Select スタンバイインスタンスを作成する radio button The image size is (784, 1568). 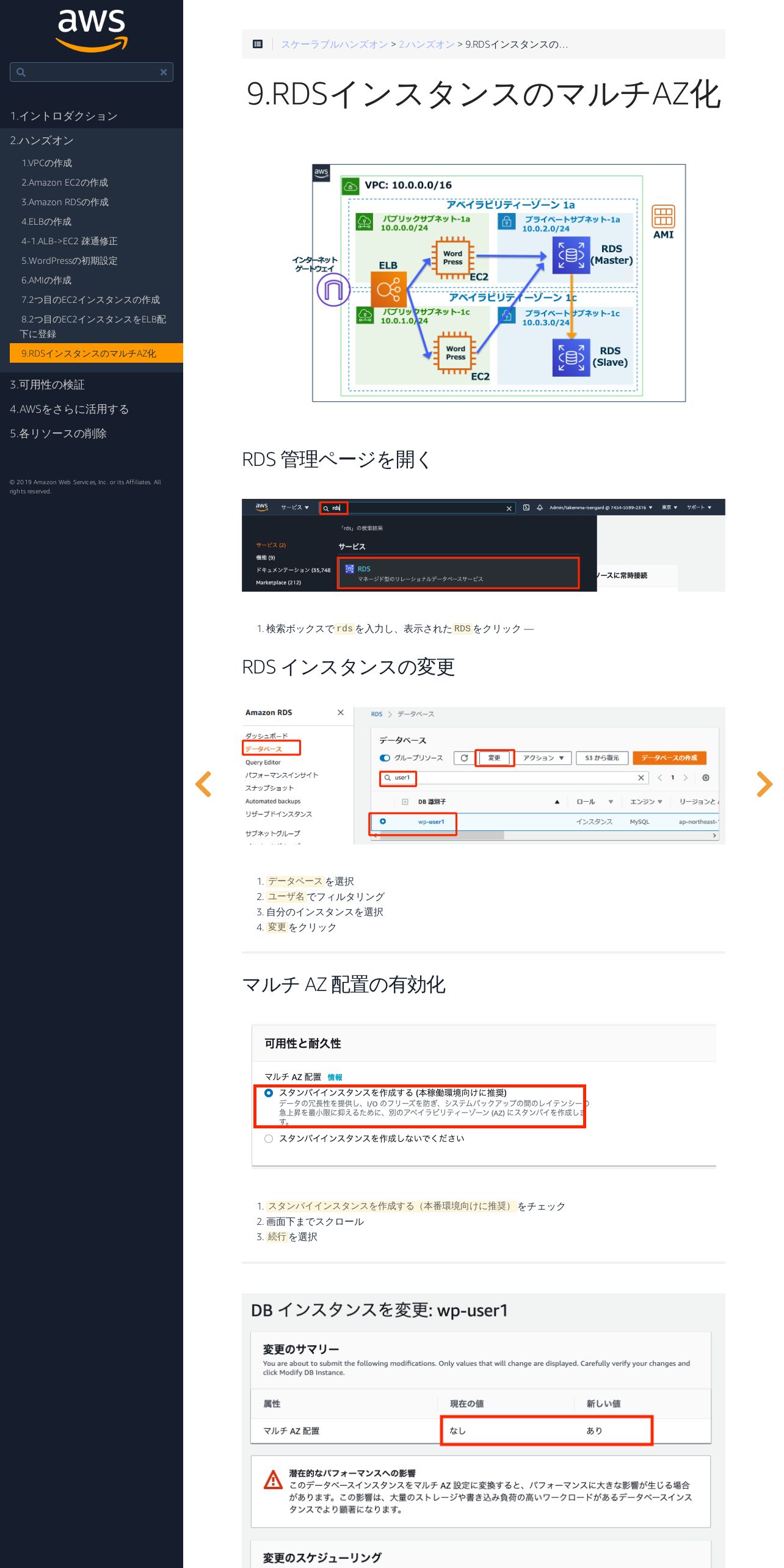pos(269,1093)
